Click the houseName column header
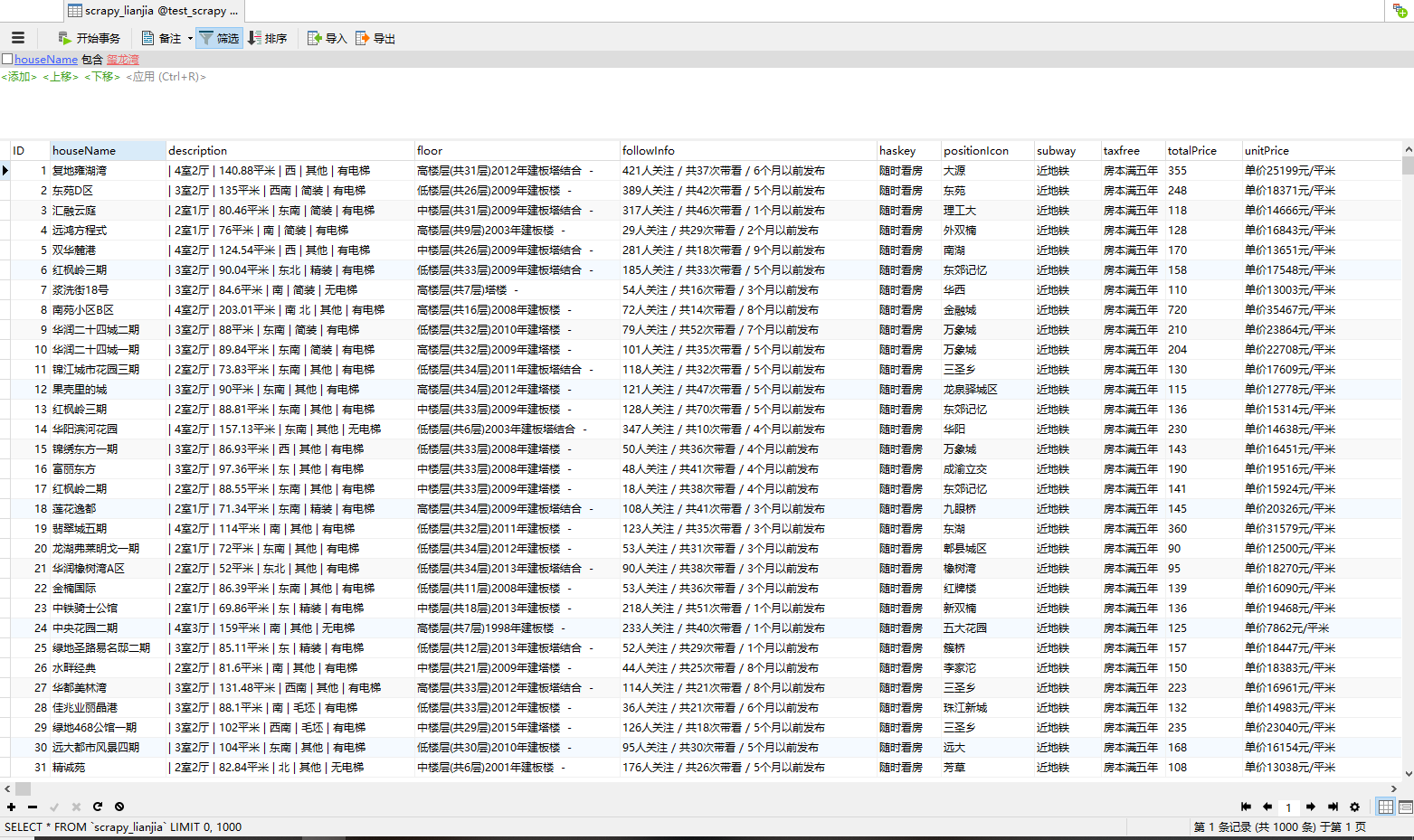Image resolution: width=1414 pixels, height=840 pixels. (108, 151)
